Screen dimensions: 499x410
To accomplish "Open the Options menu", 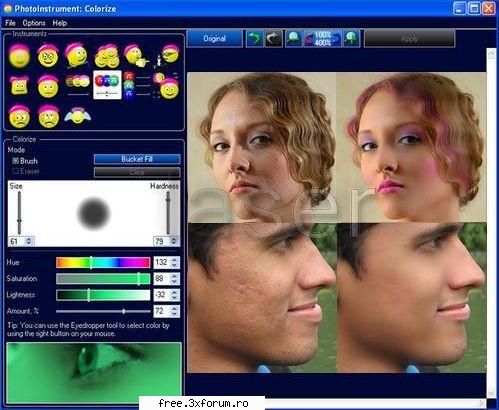I will click(x=34, y=23).
